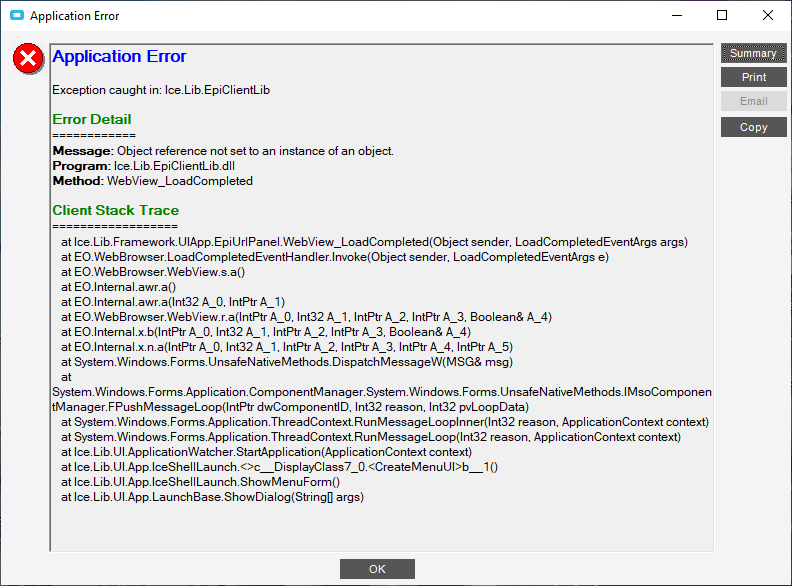Image resolution: width=792 pixels, height=586 pixels.
Task: Click the EpiUrlPanel.WebView_LoadCompleted stack line
Action: pos(374,242)
